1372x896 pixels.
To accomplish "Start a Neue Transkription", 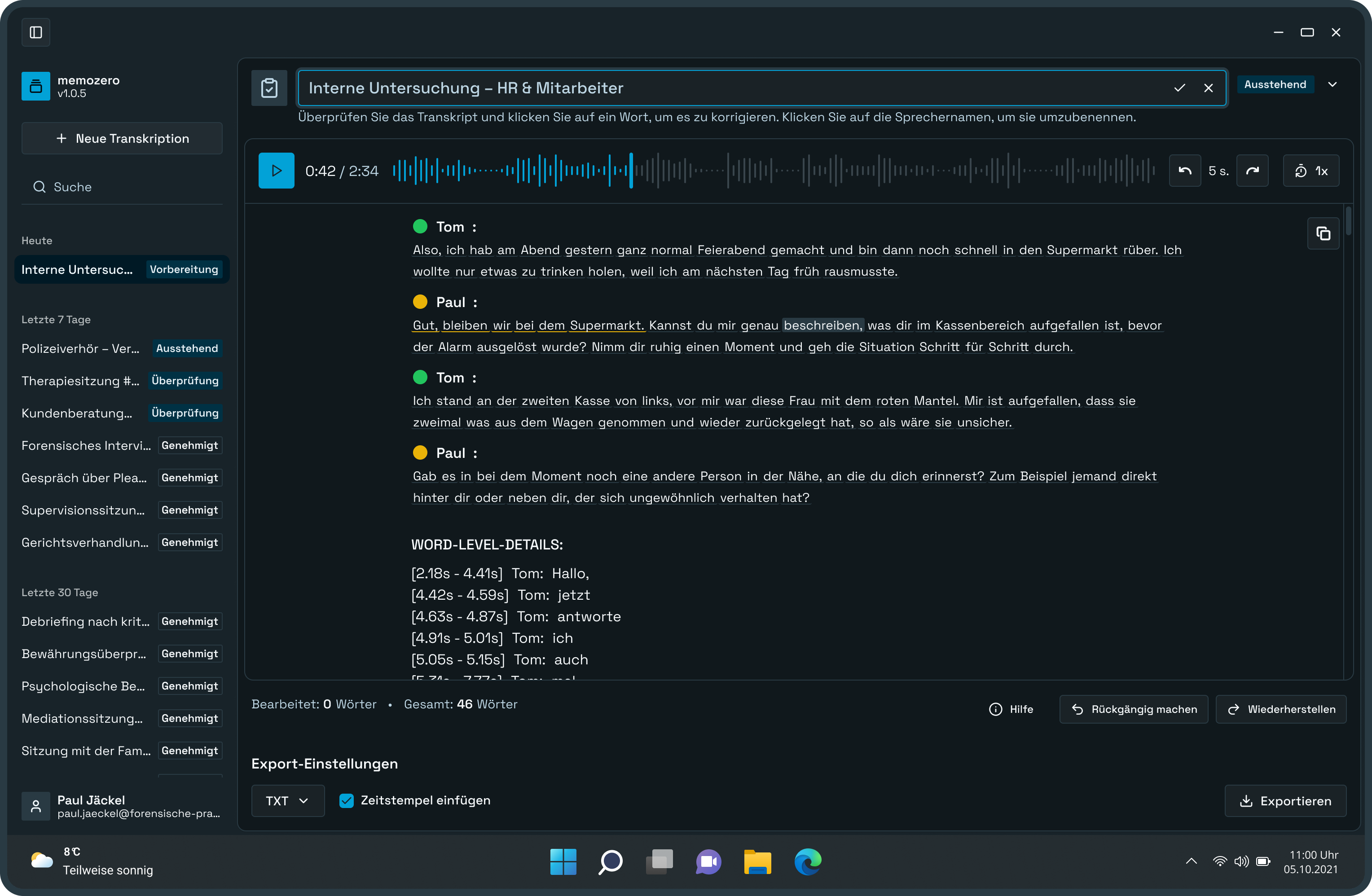I will 122,138.
